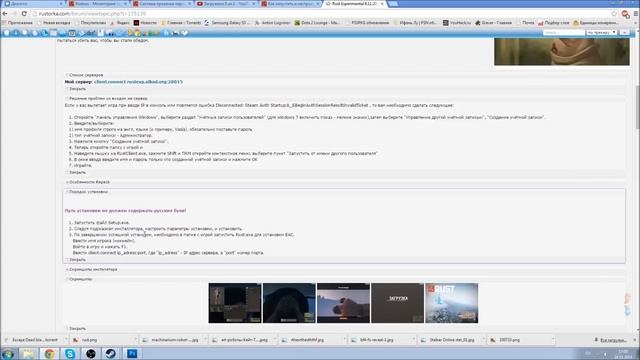Open Photoshop from the taskbar
This screenshot has width=640, height=360.
(x=132, y=353)
